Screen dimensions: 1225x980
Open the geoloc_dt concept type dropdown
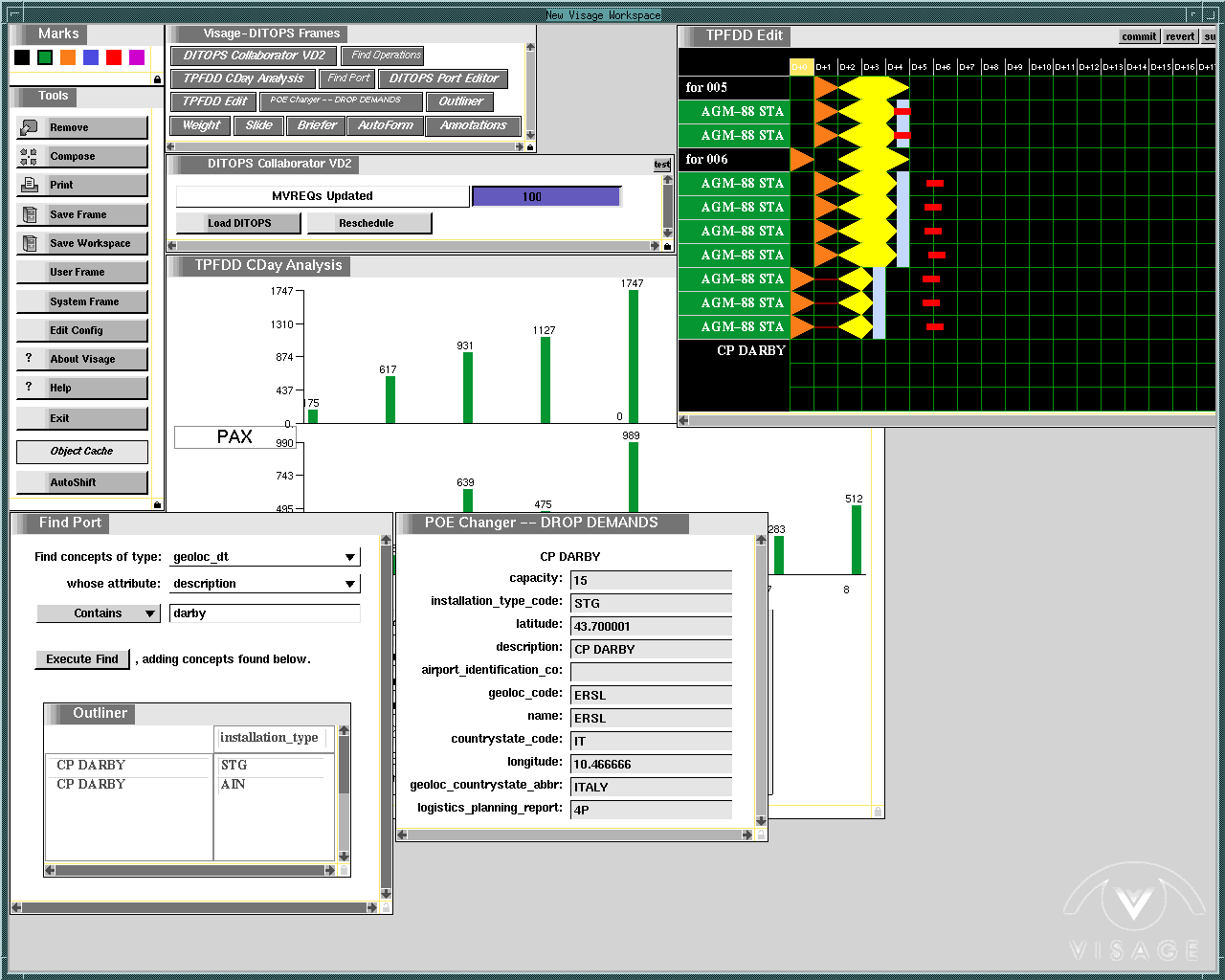tap(350, 557)
